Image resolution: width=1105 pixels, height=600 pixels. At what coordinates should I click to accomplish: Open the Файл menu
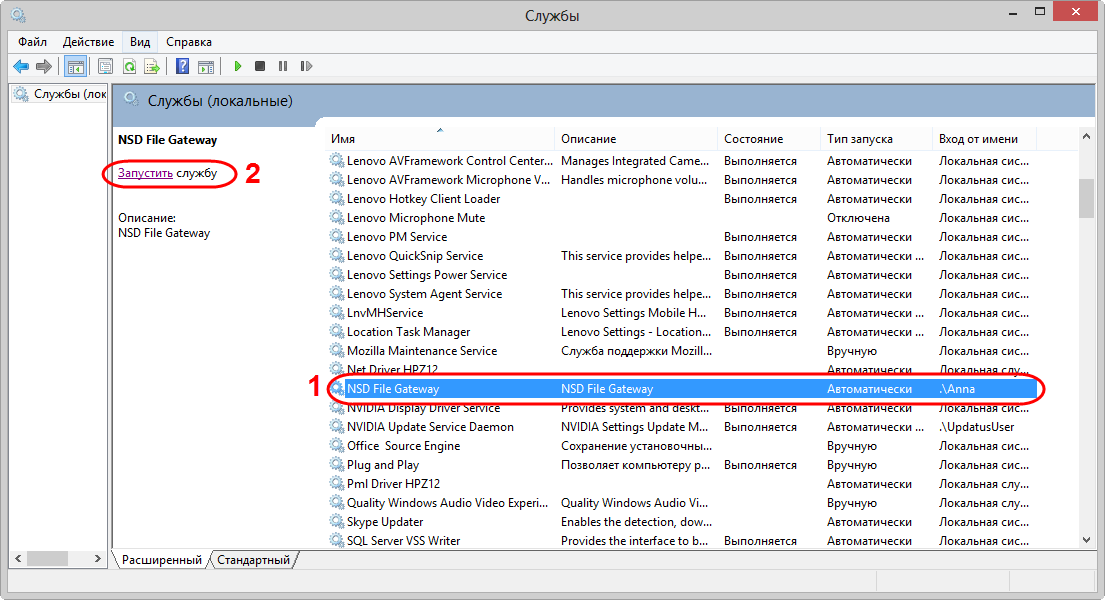click(x=32, y=42)
